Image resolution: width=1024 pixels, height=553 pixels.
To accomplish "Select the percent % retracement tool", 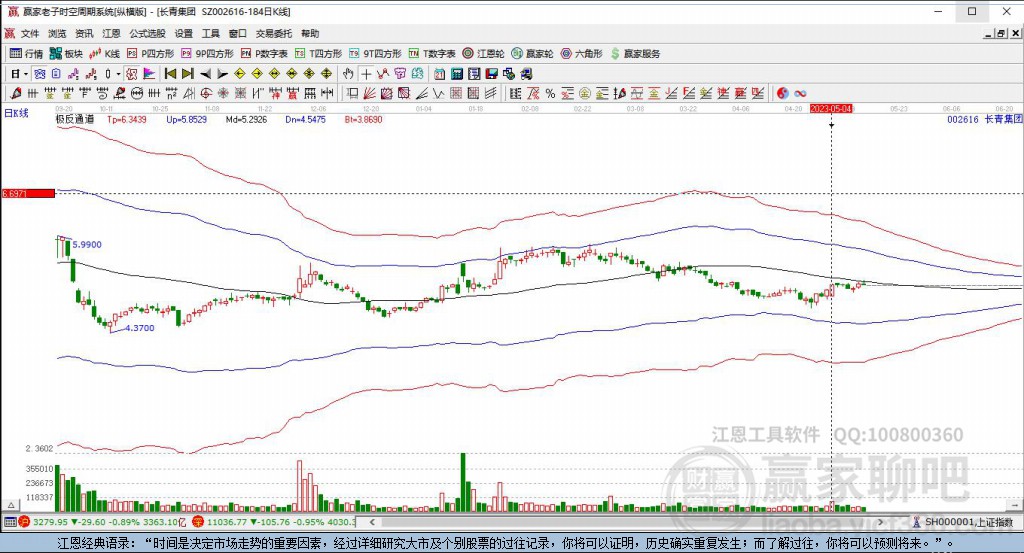I will tap(551, 93).
